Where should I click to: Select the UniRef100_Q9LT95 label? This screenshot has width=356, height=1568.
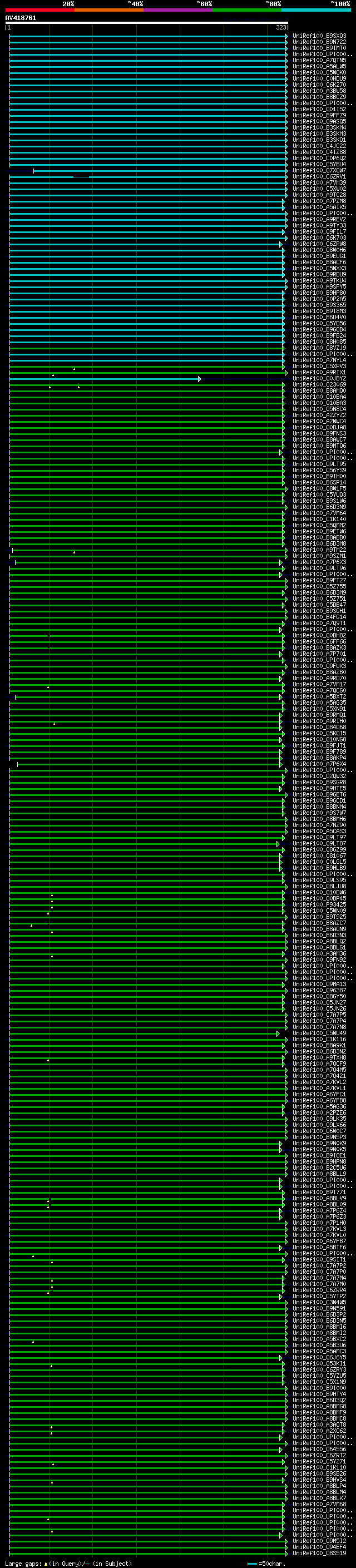point(319,464)
